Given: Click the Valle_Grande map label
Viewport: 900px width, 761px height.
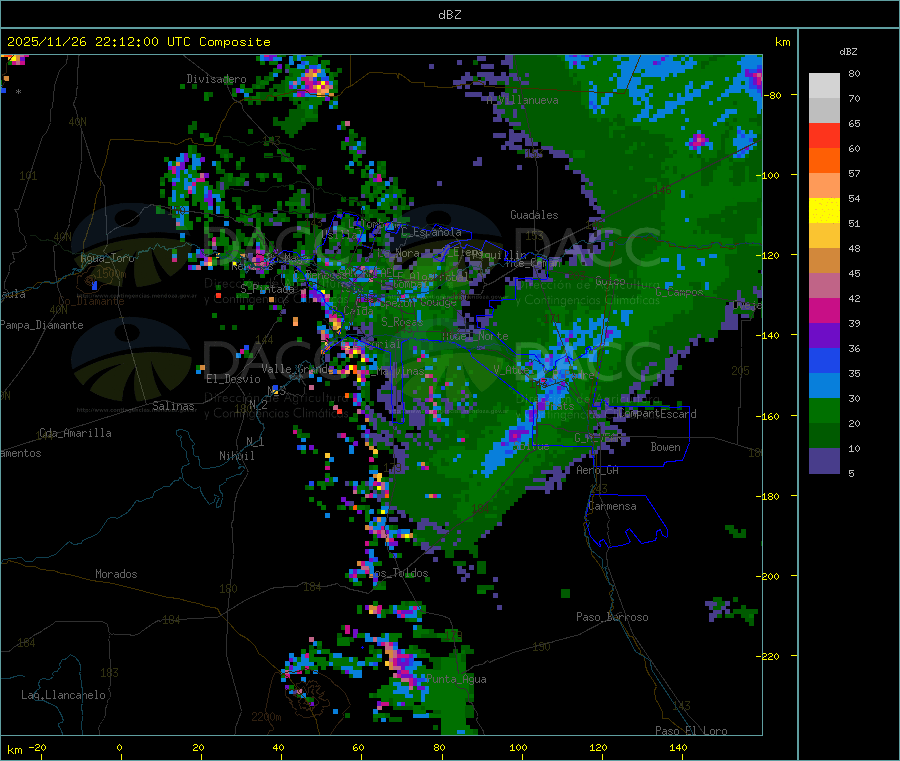Looking at the screenshot, I should click(297, 368).
